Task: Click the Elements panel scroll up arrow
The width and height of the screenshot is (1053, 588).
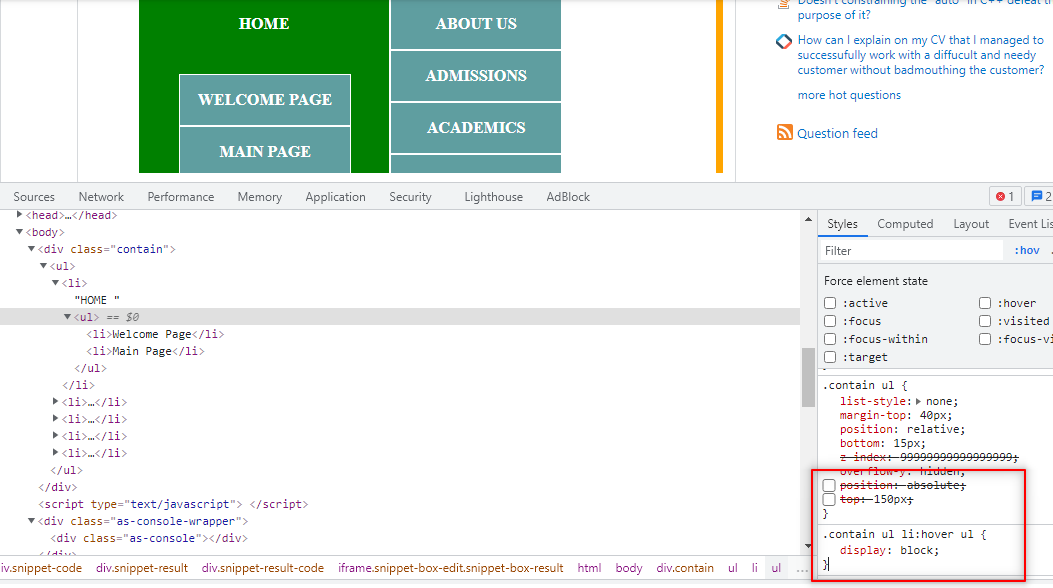Action: point(809,219)
